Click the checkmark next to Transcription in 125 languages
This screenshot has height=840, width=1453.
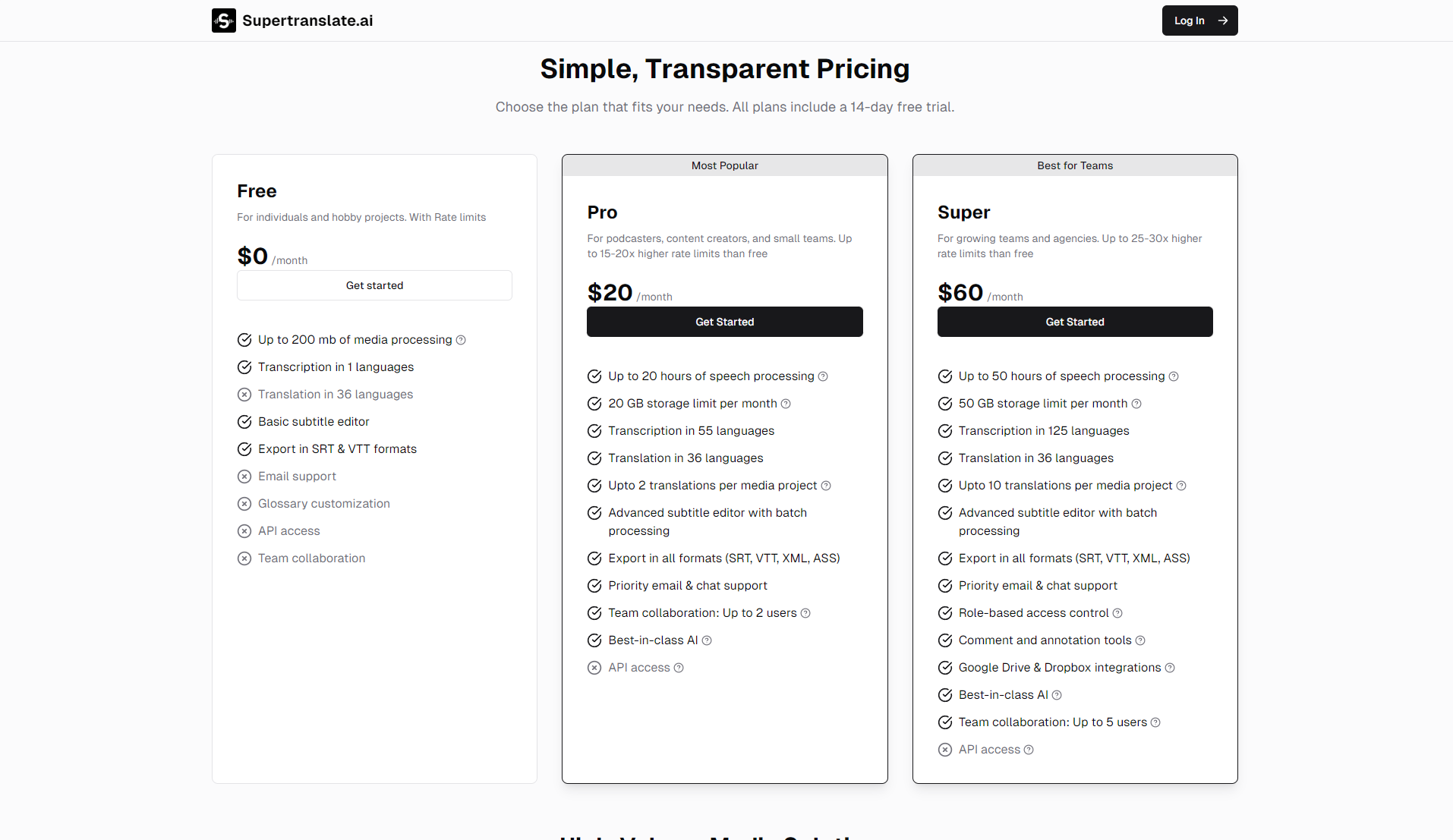point(945,430)
